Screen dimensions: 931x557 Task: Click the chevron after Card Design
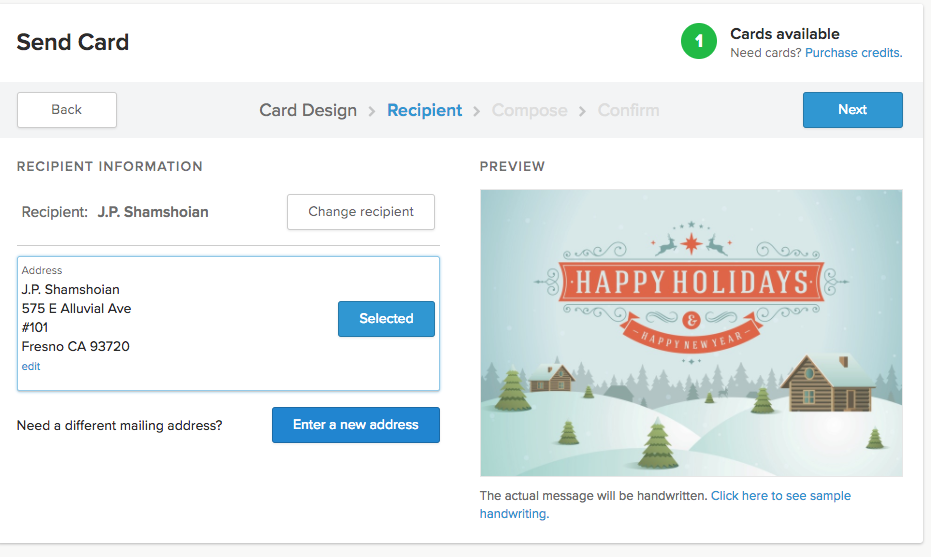pyautogui.click(x=372, y=111)
